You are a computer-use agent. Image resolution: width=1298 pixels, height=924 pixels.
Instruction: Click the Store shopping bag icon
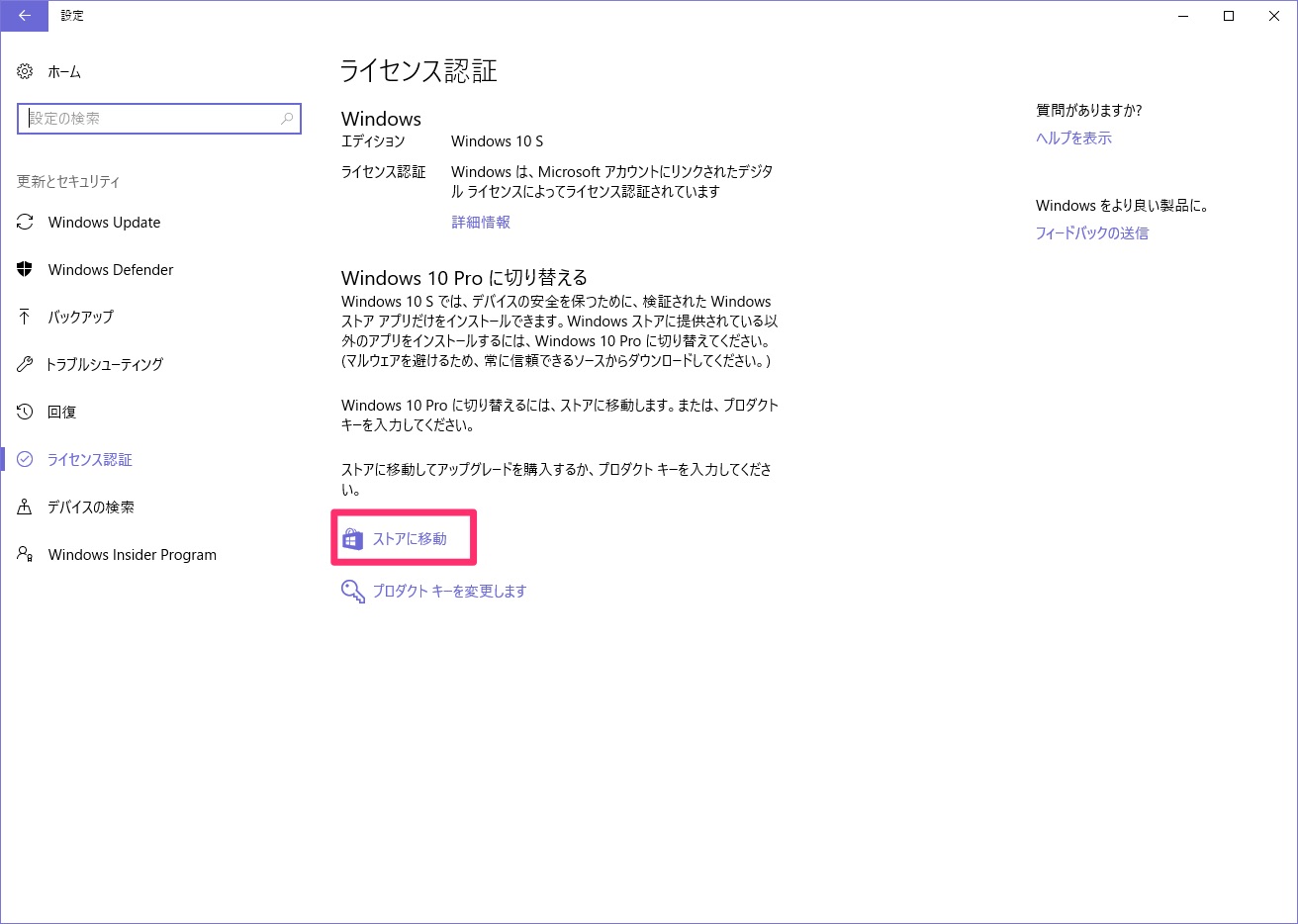(352, 539)
